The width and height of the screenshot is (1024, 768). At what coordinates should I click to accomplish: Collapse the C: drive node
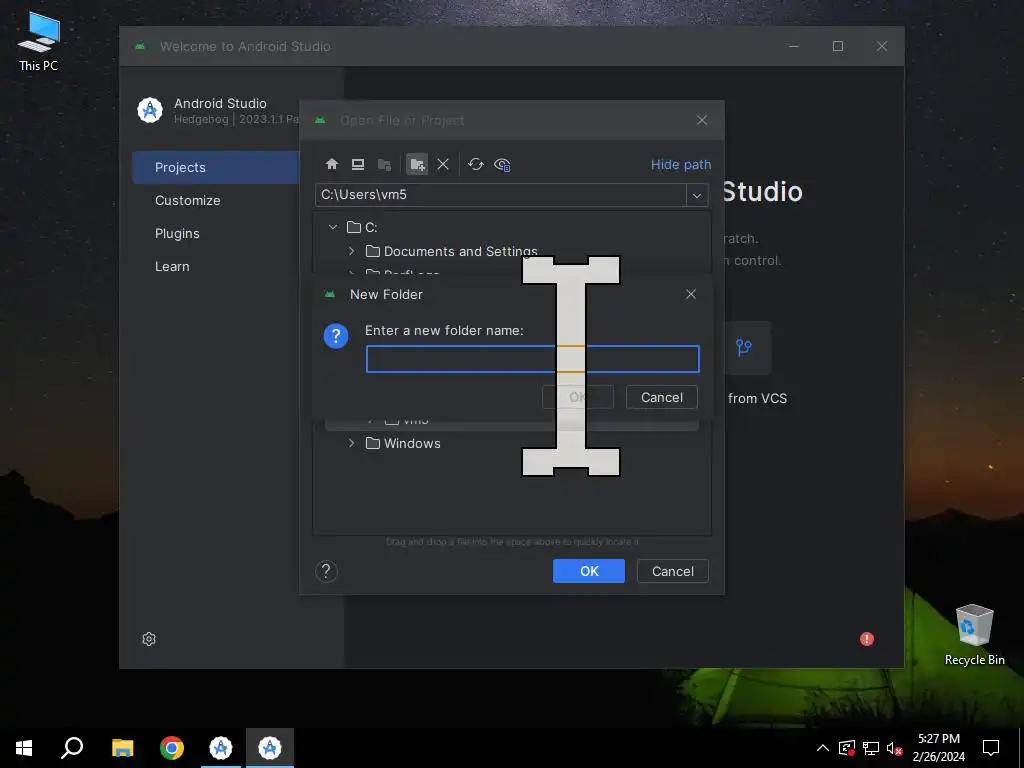333,227
